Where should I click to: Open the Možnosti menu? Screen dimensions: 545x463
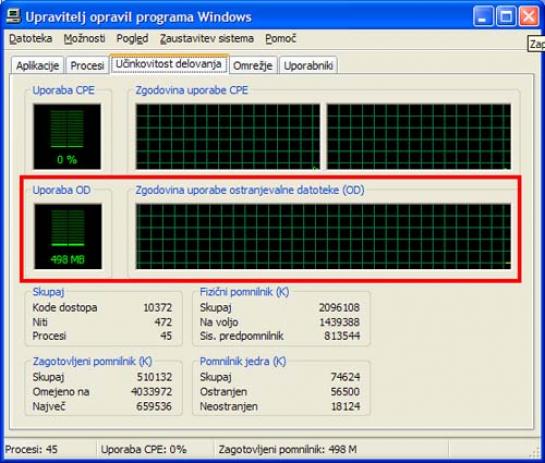point(84,38)
